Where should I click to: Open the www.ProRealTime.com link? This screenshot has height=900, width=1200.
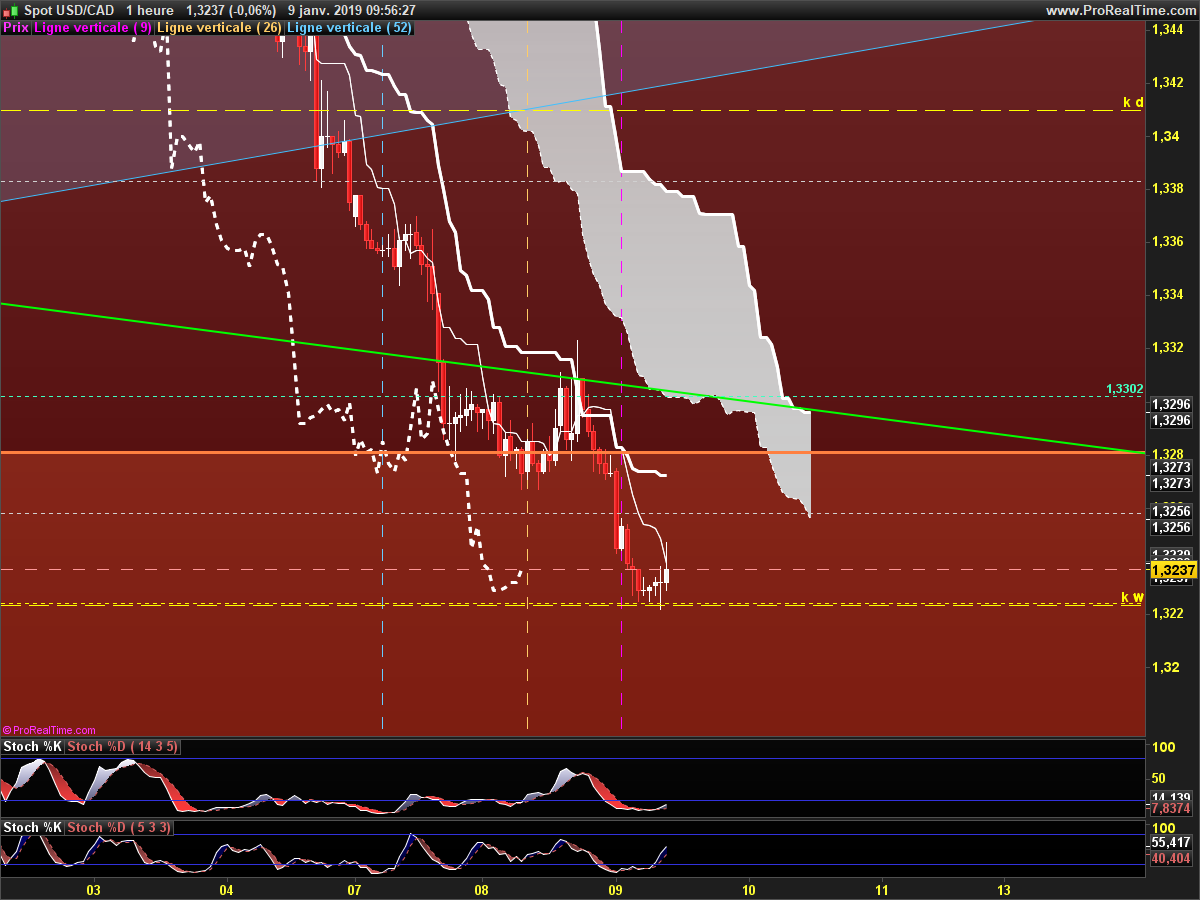tap(1120, 10)
